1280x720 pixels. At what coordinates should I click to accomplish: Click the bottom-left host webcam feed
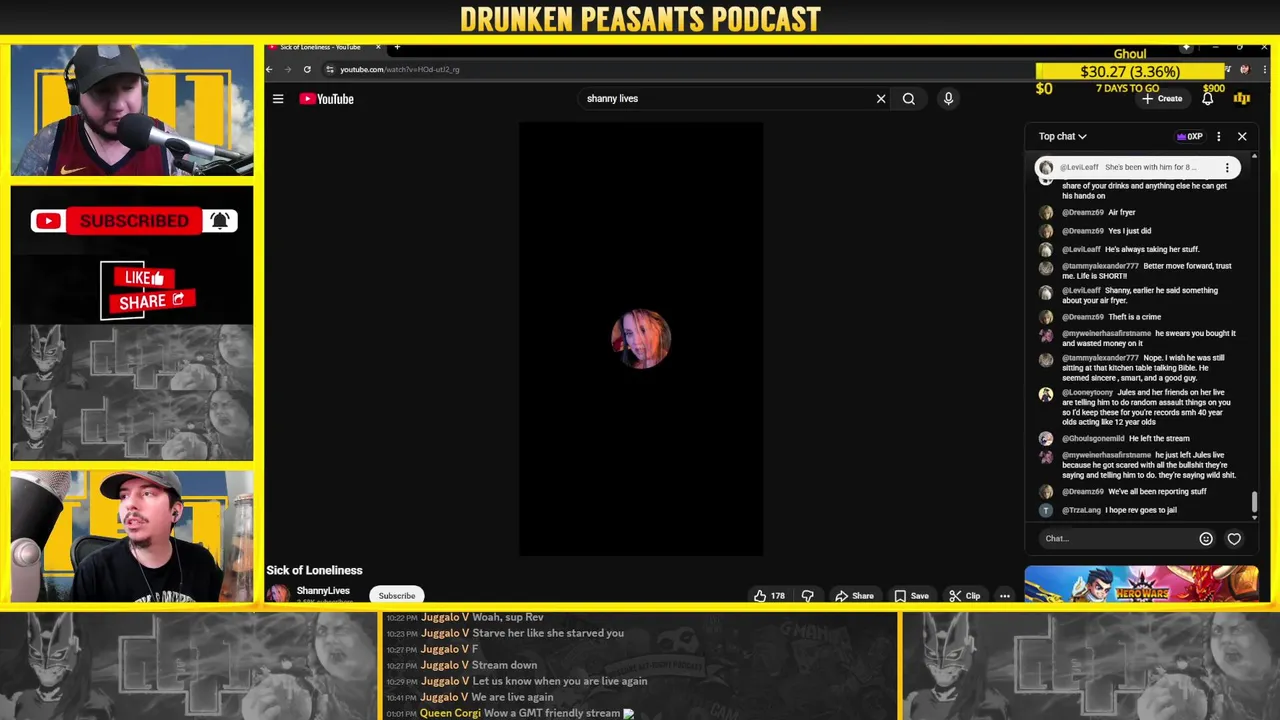click(x=132, y=536)
